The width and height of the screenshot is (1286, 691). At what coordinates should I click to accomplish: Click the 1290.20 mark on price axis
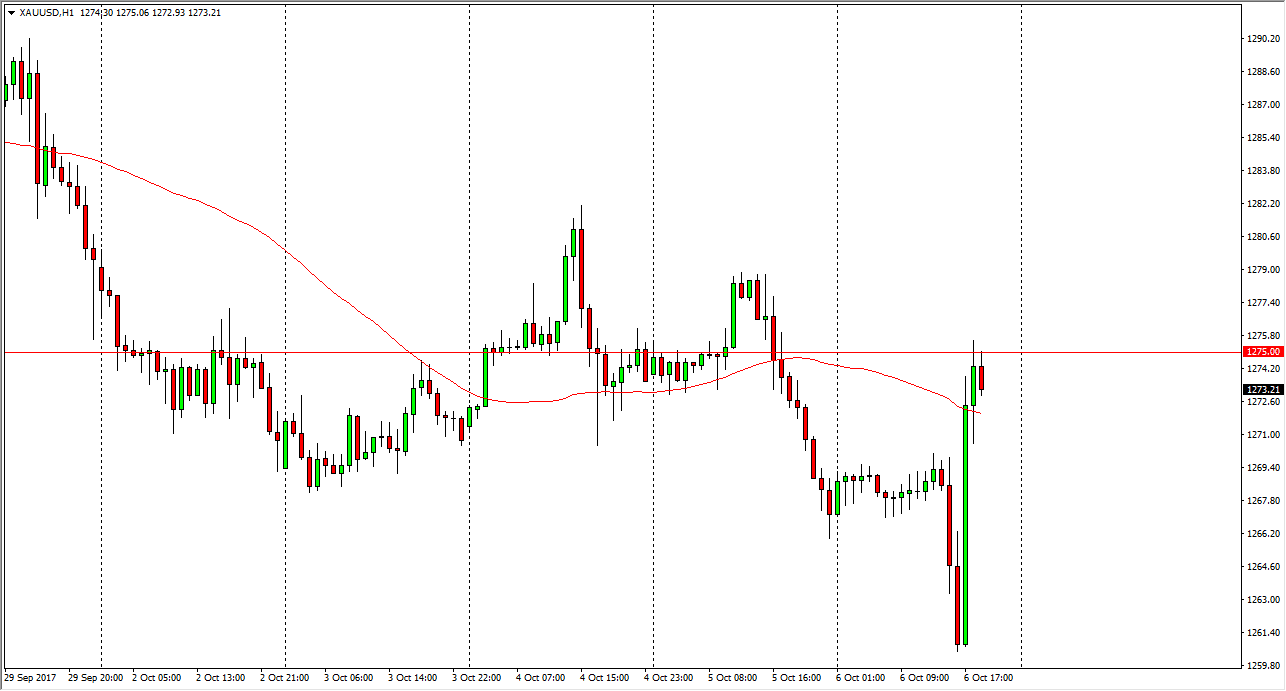[1262, 39]
